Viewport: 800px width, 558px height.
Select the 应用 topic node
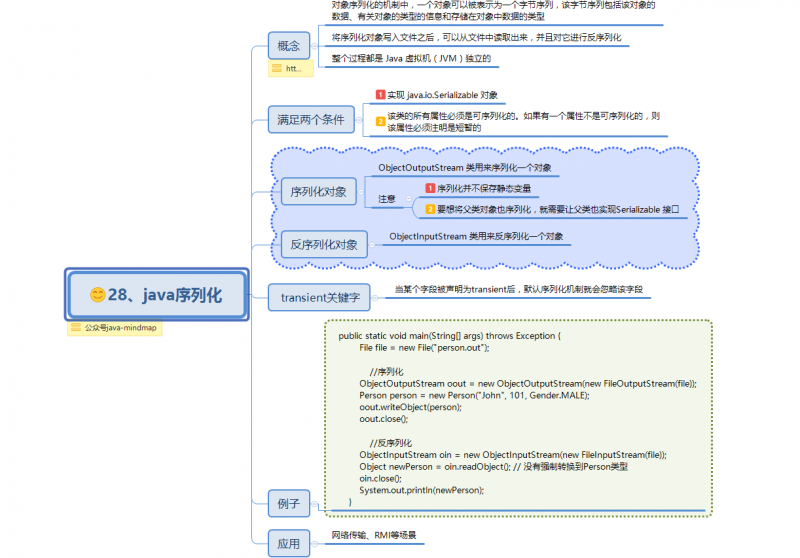[x=289, y=544]
